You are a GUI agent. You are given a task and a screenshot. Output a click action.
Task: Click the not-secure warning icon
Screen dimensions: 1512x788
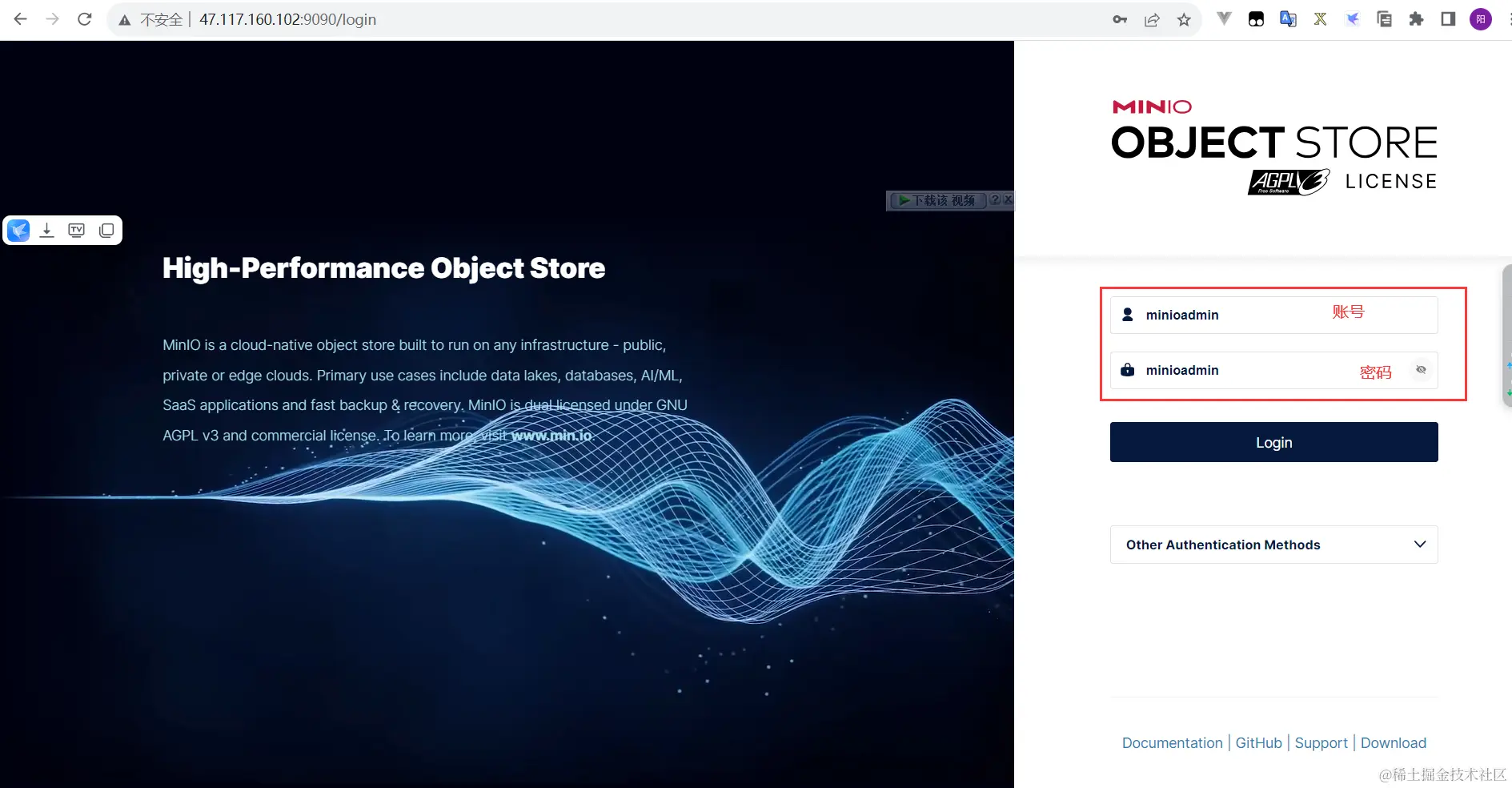click(x=125, y=20)
